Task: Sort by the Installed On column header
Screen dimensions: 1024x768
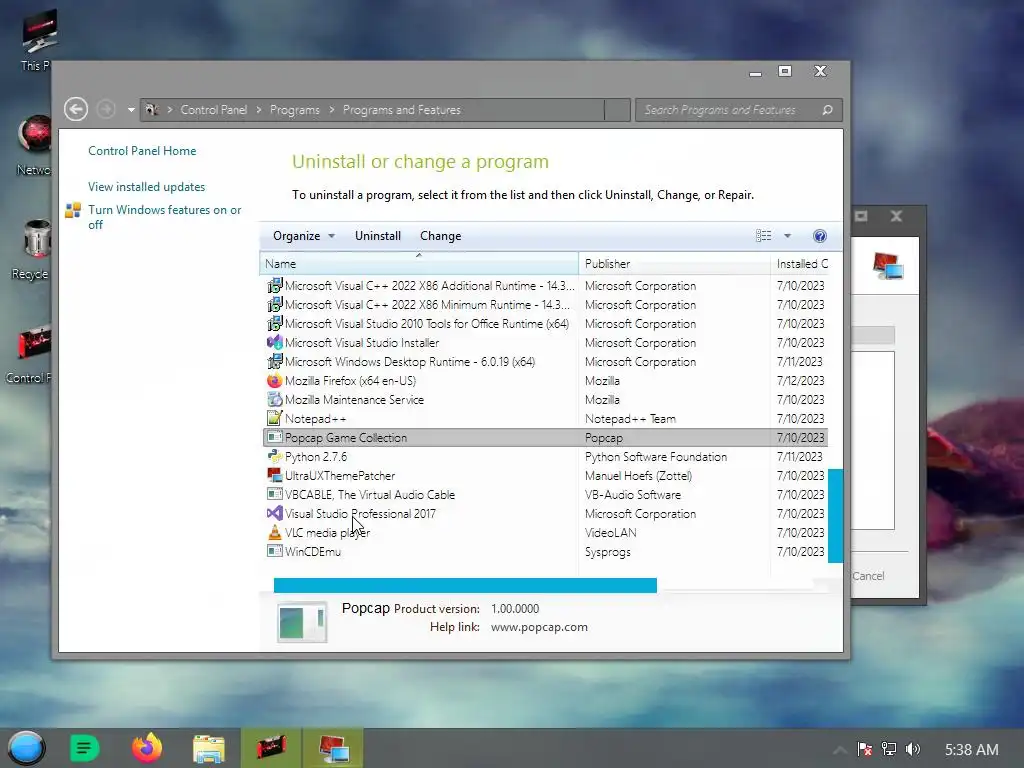Action: [x=803, y=264]
